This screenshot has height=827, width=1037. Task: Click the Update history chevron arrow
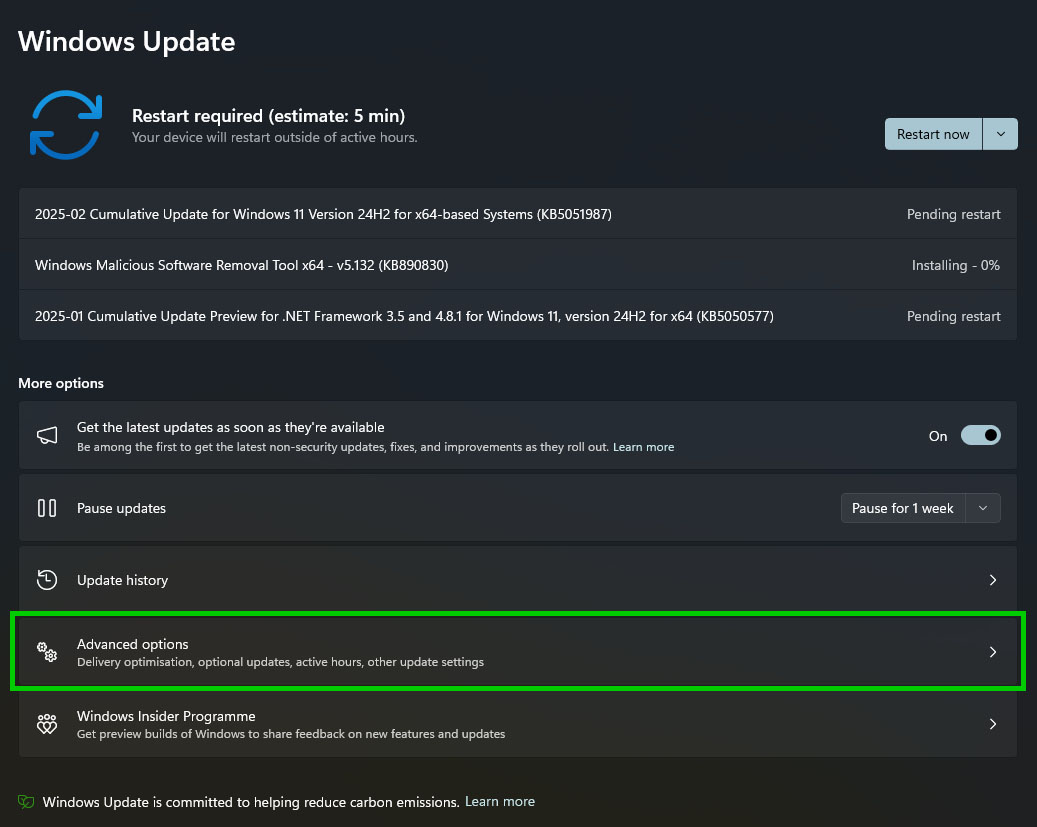coord(992,580)
